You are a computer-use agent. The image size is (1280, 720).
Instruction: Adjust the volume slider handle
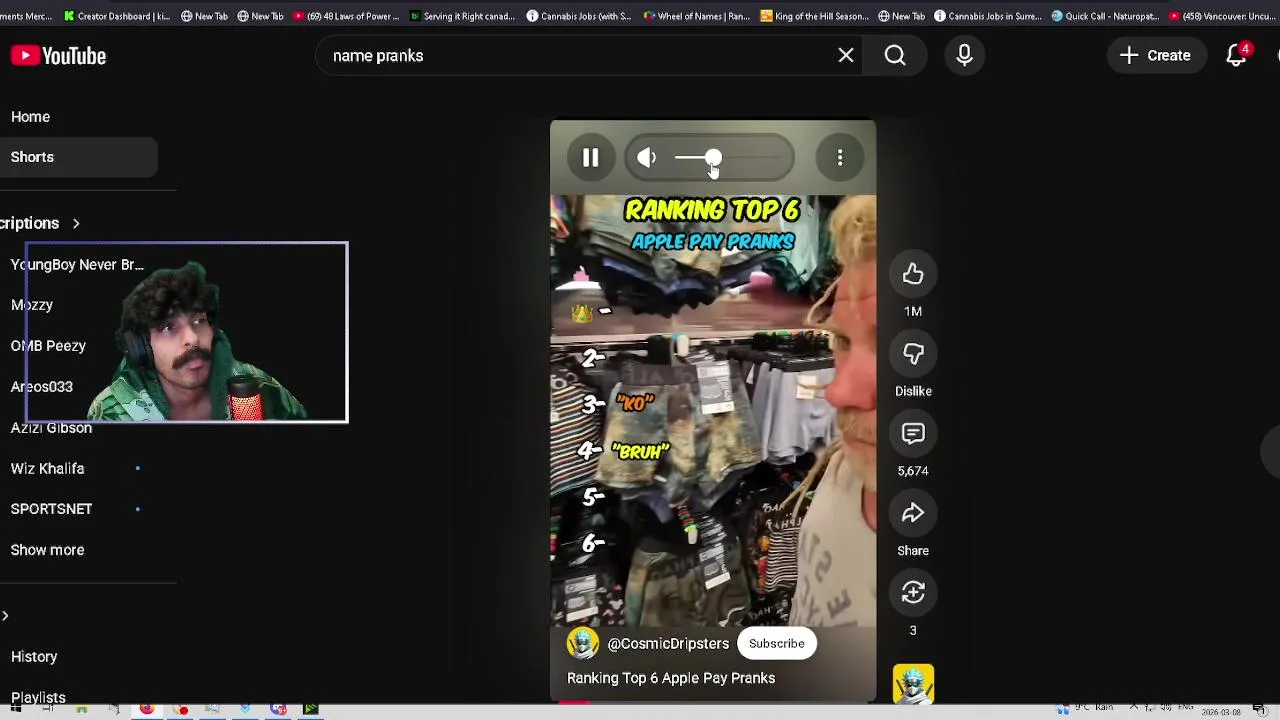click(713, 158)
